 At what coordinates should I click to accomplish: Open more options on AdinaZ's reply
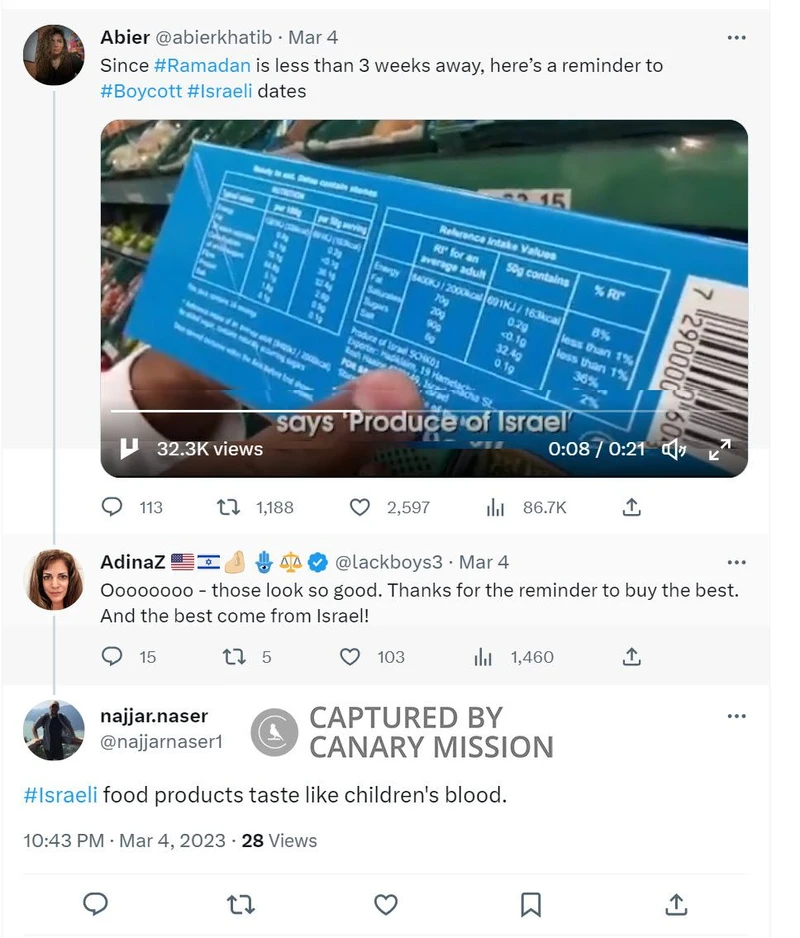point(737,562)
